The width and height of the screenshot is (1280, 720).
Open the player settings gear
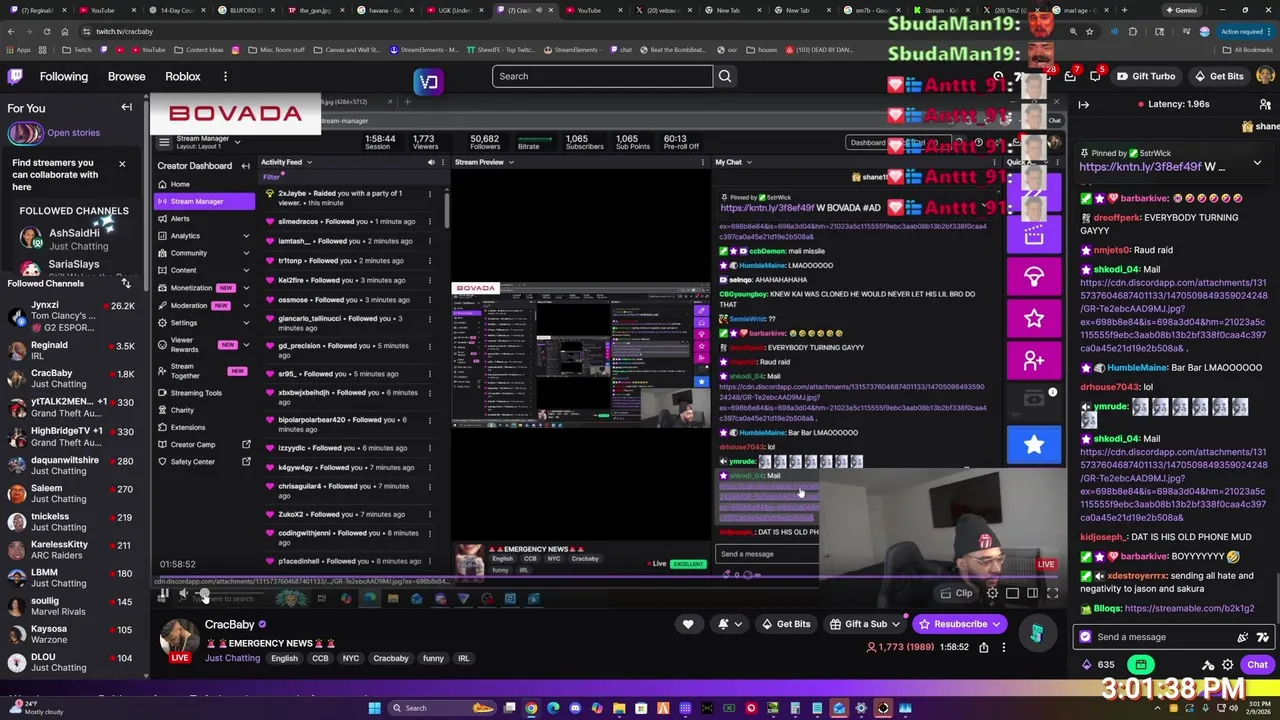[992, 593]
